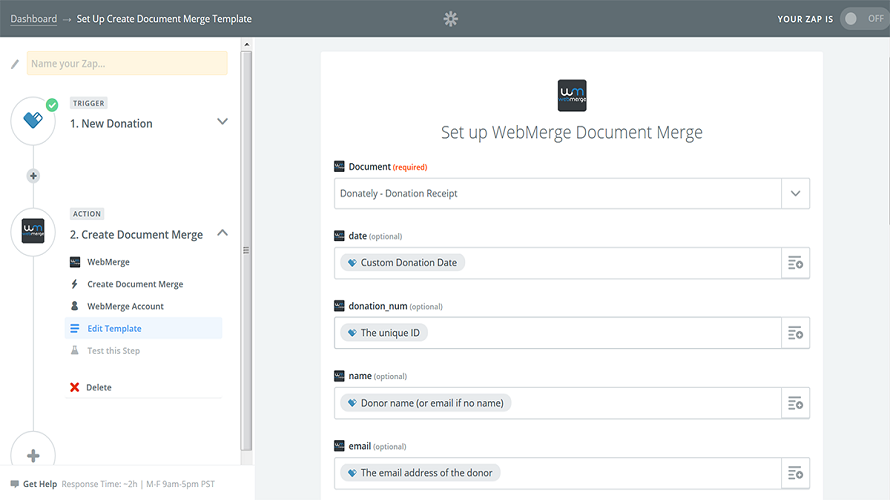This screenshot has width=890, height=500.
Task: Open insert-field menu for donation_num
Action: click(795, 333)
